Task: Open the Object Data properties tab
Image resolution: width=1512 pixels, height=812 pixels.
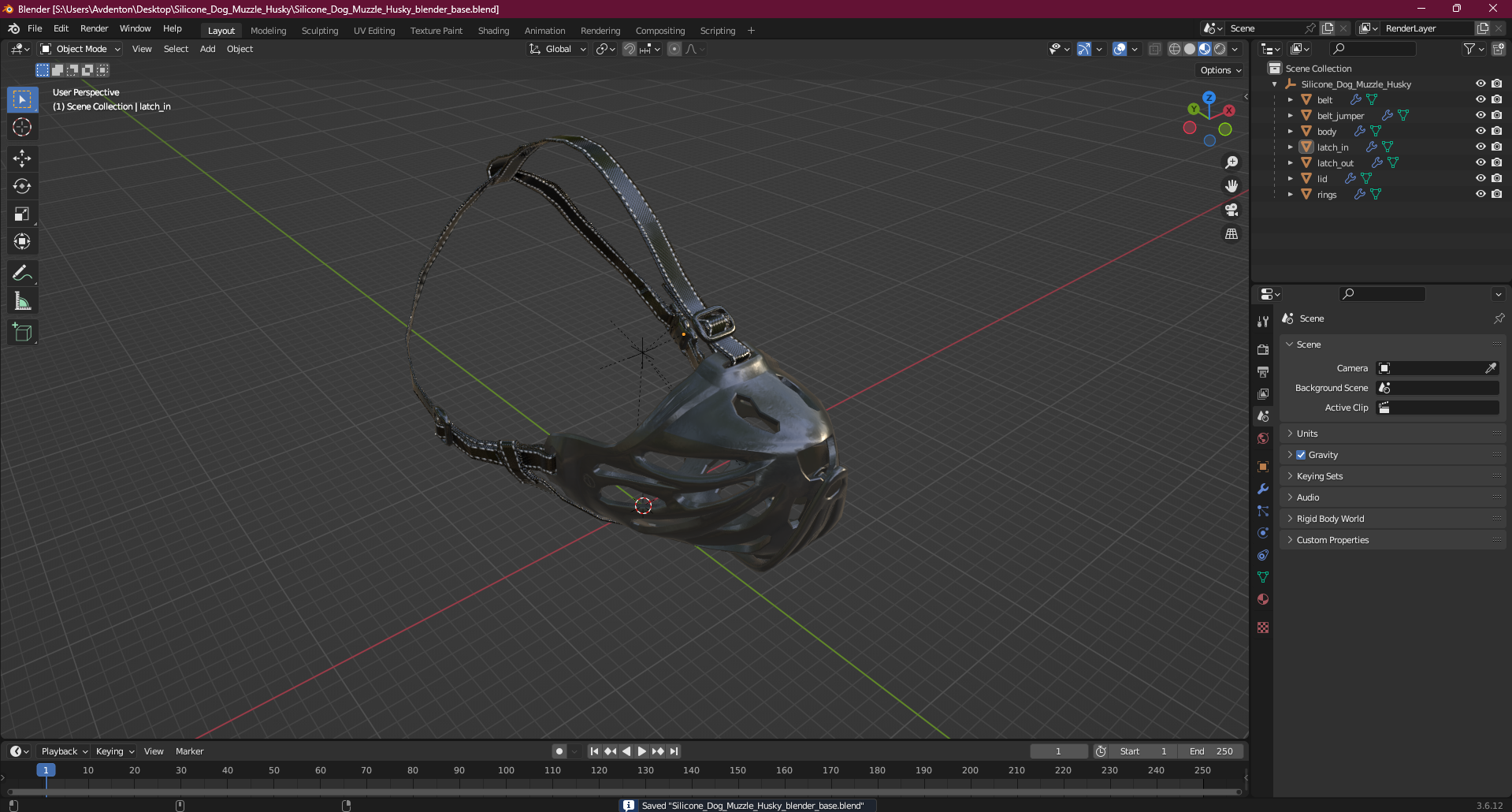Action: tap(1263, 577)
